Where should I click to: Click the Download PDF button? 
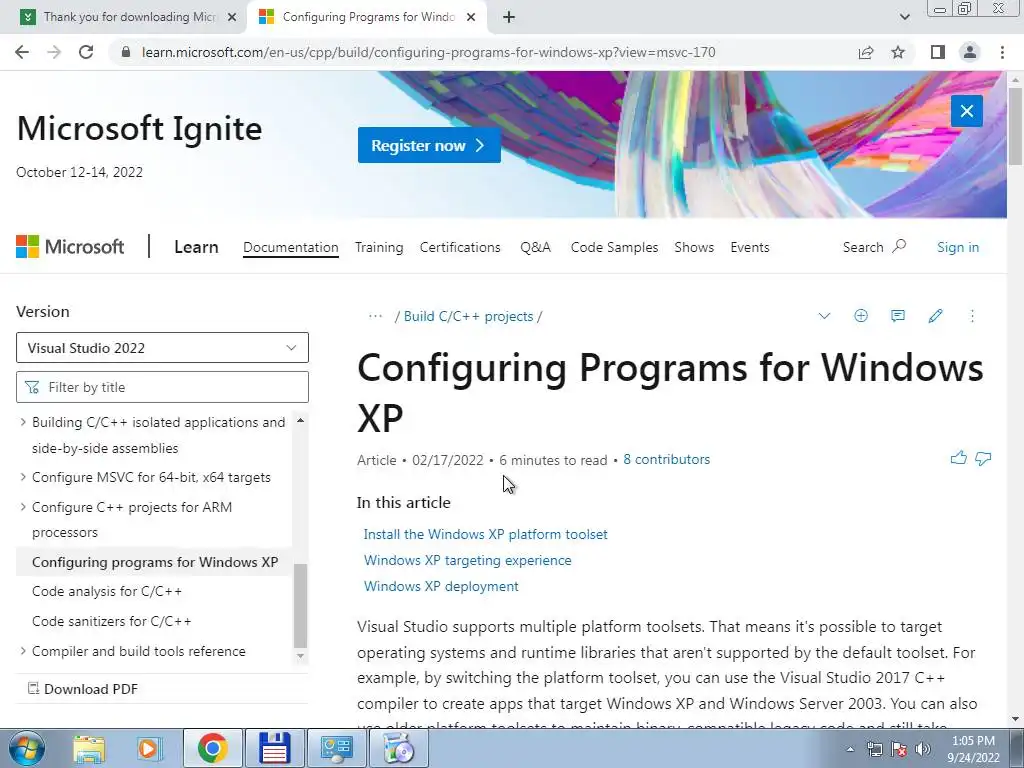[x=83, y=689]
